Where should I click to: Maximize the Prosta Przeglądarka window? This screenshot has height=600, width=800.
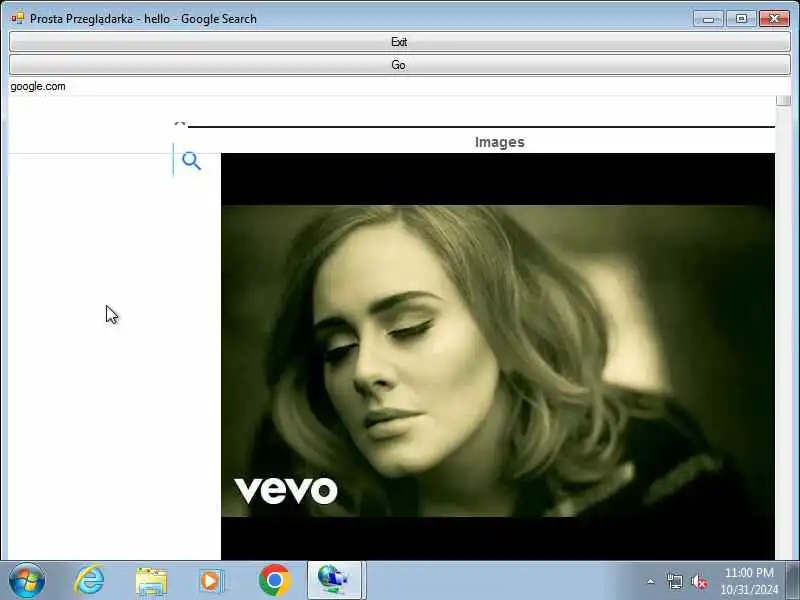[741, 19]
